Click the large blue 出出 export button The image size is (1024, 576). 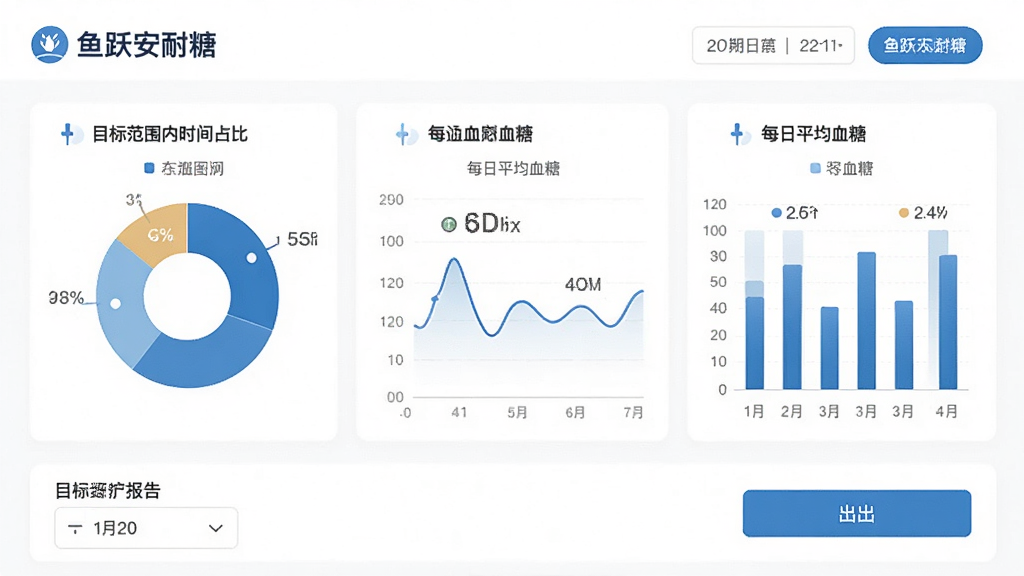(857, 514)
